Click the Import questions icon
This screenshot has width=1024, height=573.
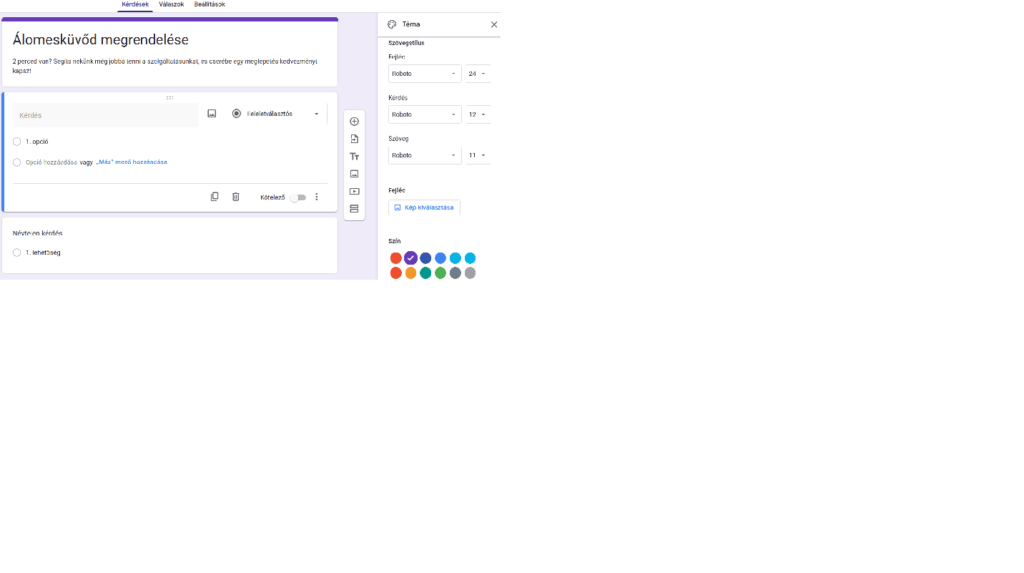click(354, 139)
